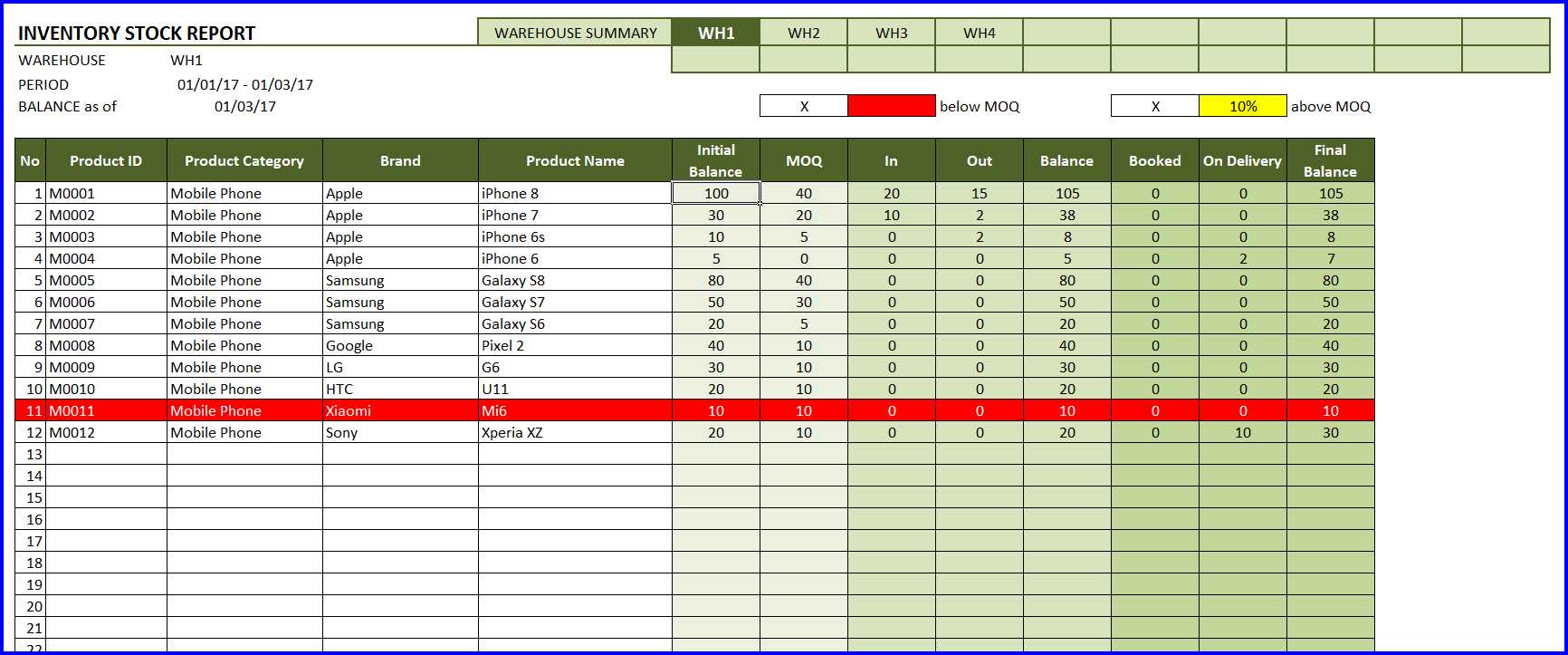The image size is (1568, 655).
Task: Select the X cell beside below MOQ
Action: (x=804, y=106)
